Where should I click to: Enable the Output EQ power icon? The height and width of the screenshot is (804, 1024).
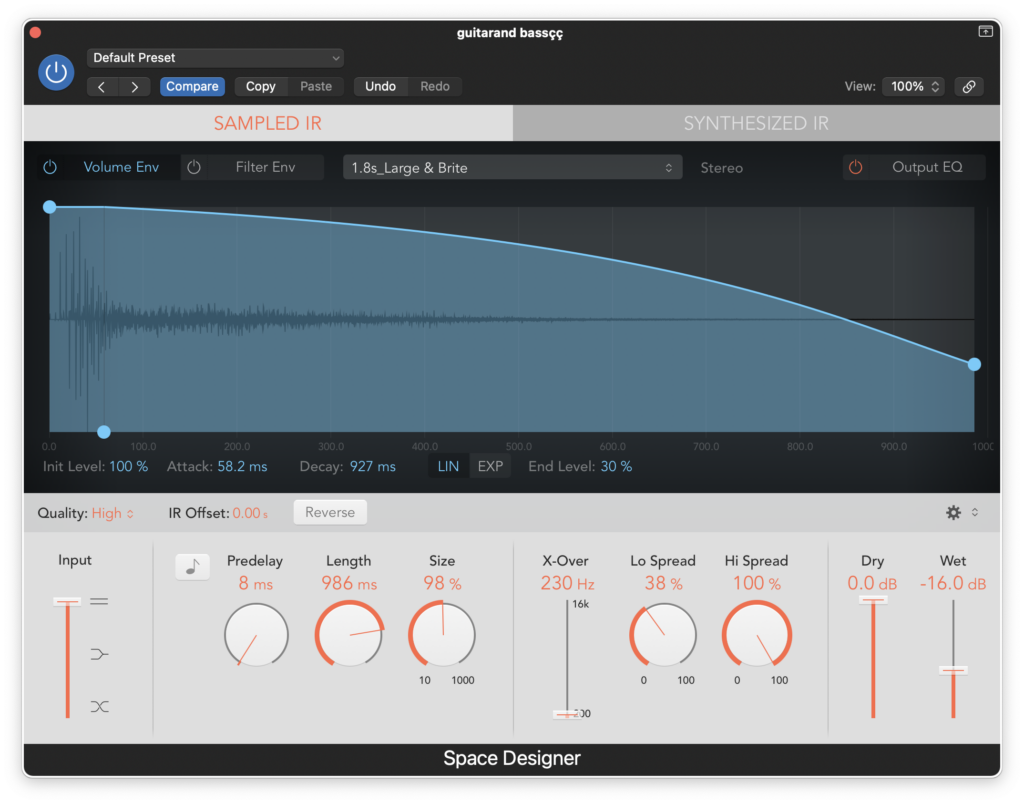coord(856,167)
